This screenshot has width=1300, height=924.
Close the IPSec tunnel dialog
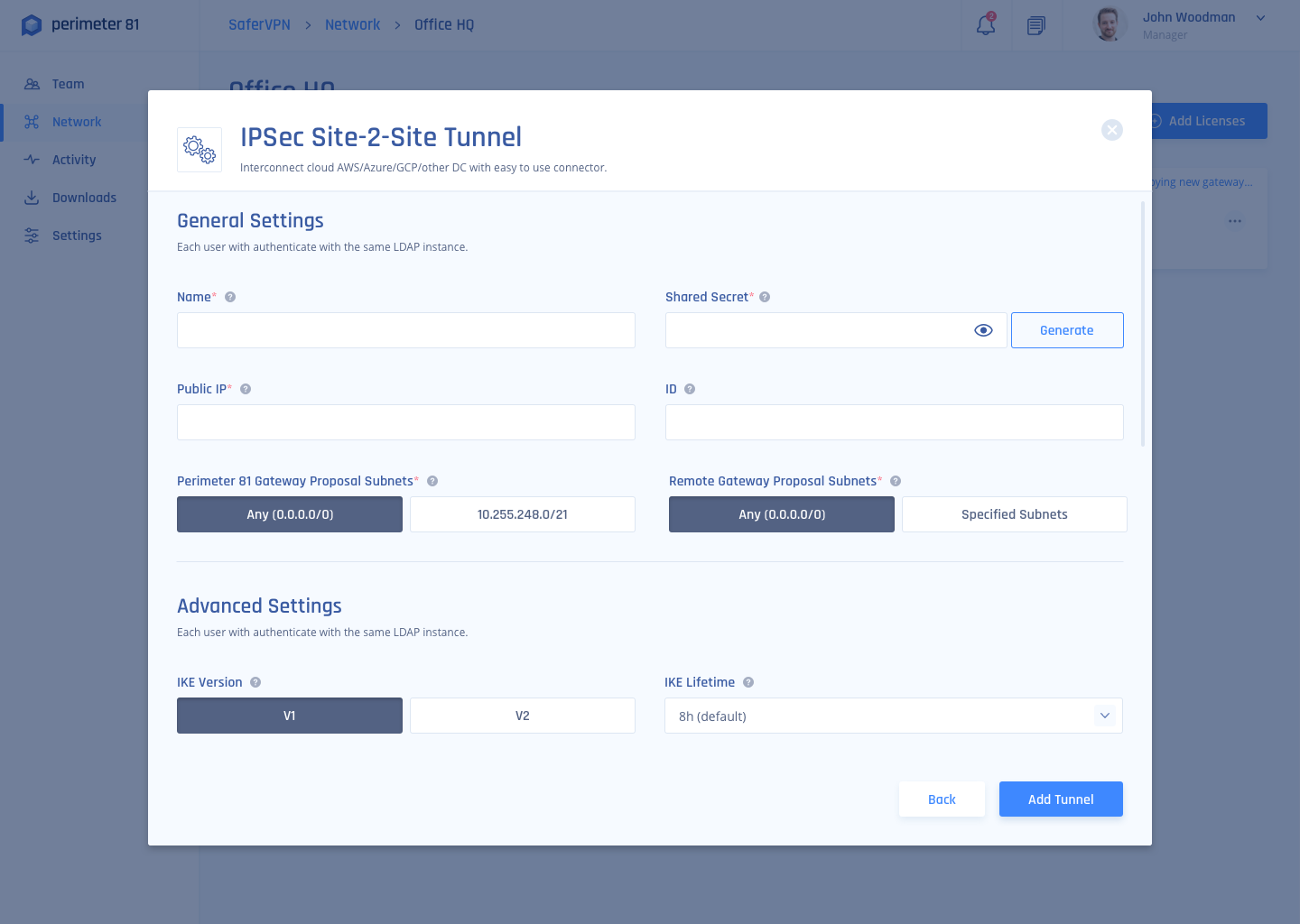pyautogui.click(x=1112, y=130)
